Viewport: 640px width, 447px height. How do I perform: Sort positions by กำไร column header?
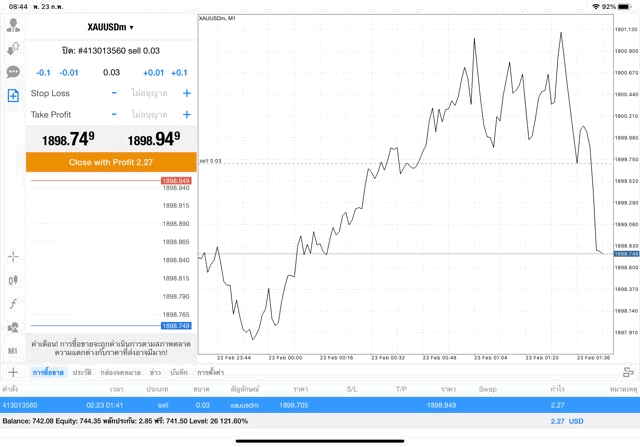pyautogui.click(x=557, y=388)
